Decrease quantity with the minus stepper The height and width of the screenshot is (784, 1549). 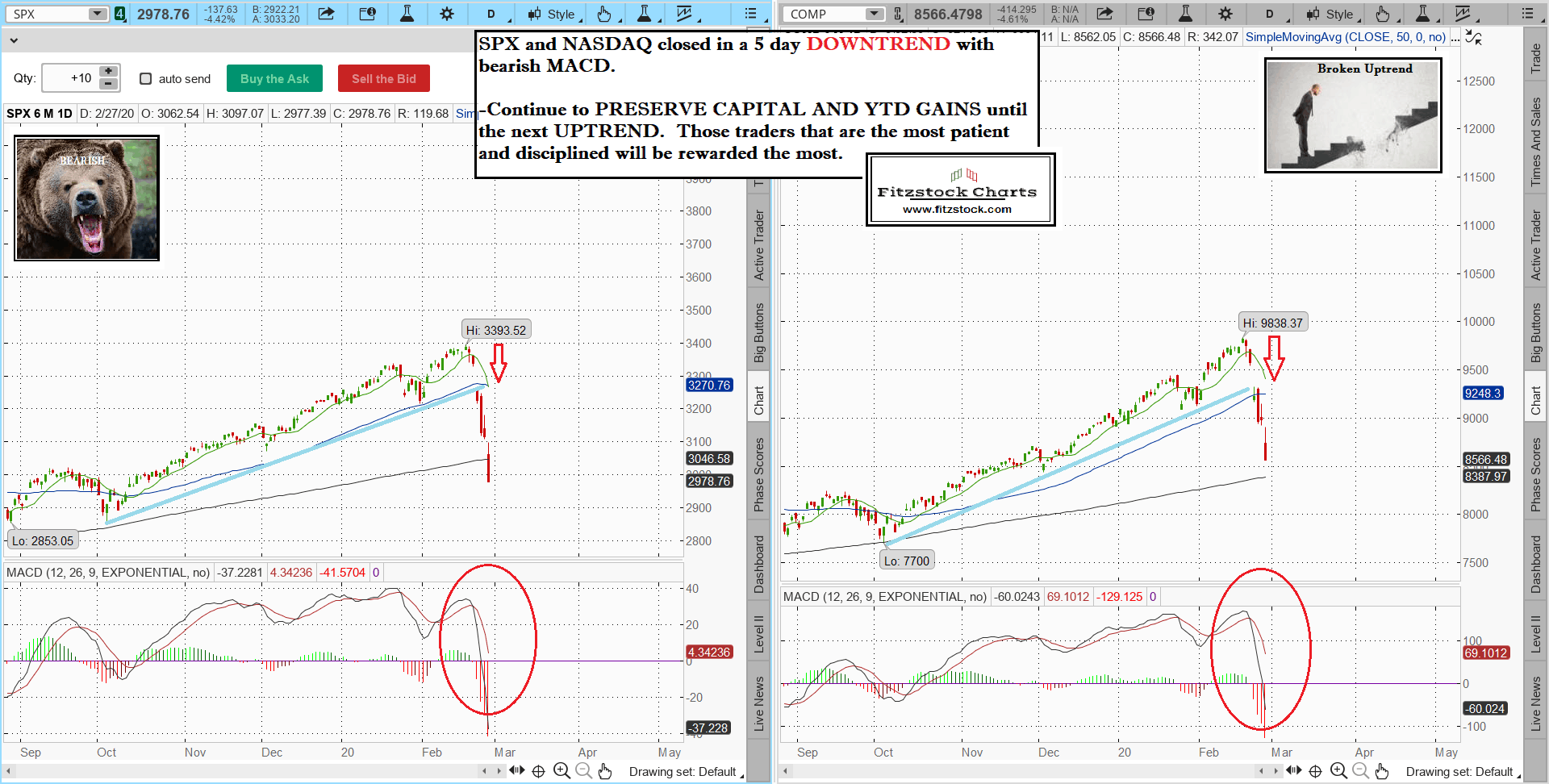108,84
